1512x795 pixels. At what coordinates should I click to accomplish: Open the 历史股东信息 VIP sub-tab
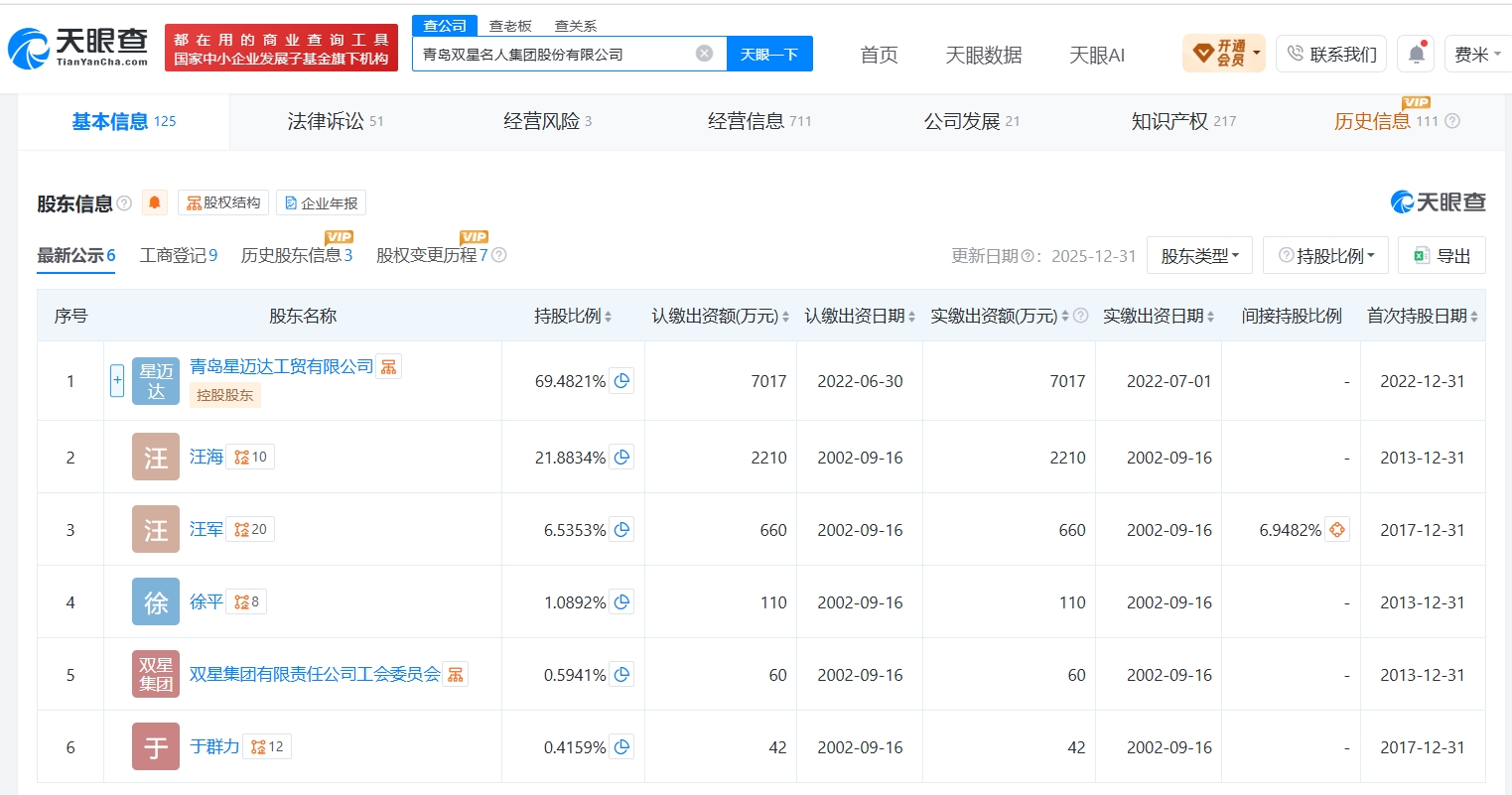297,255
